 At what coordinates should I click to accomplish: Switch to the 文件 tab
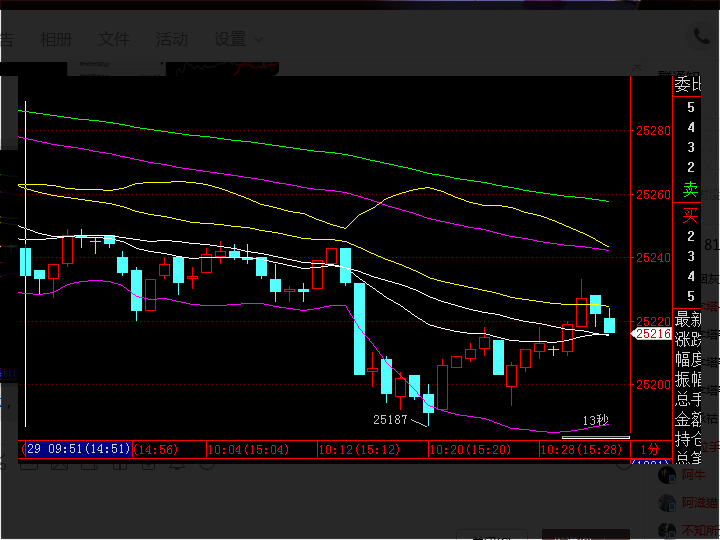(113, 39)
